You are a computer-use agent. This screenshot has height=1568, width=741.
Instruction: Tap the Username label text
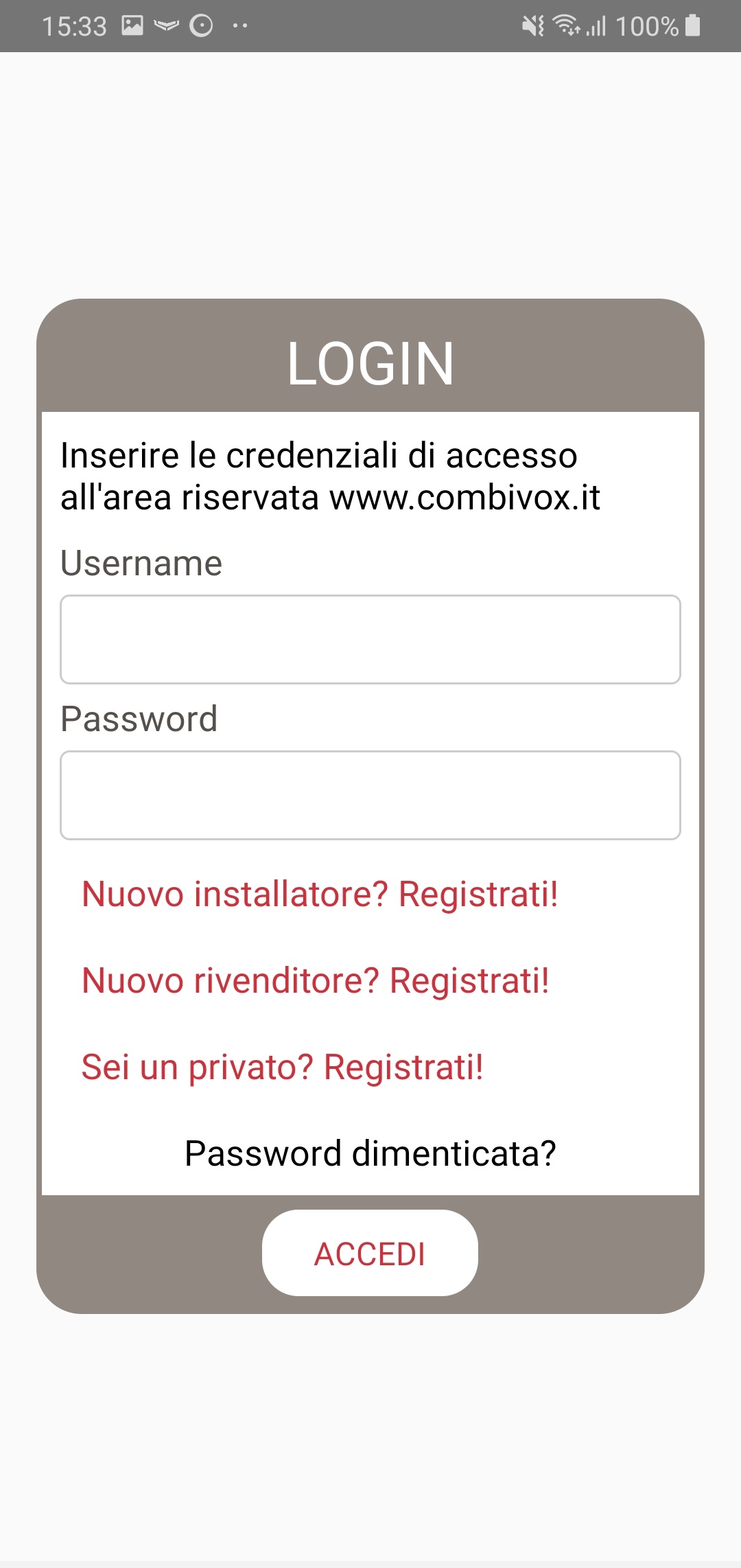coord(141,564)
